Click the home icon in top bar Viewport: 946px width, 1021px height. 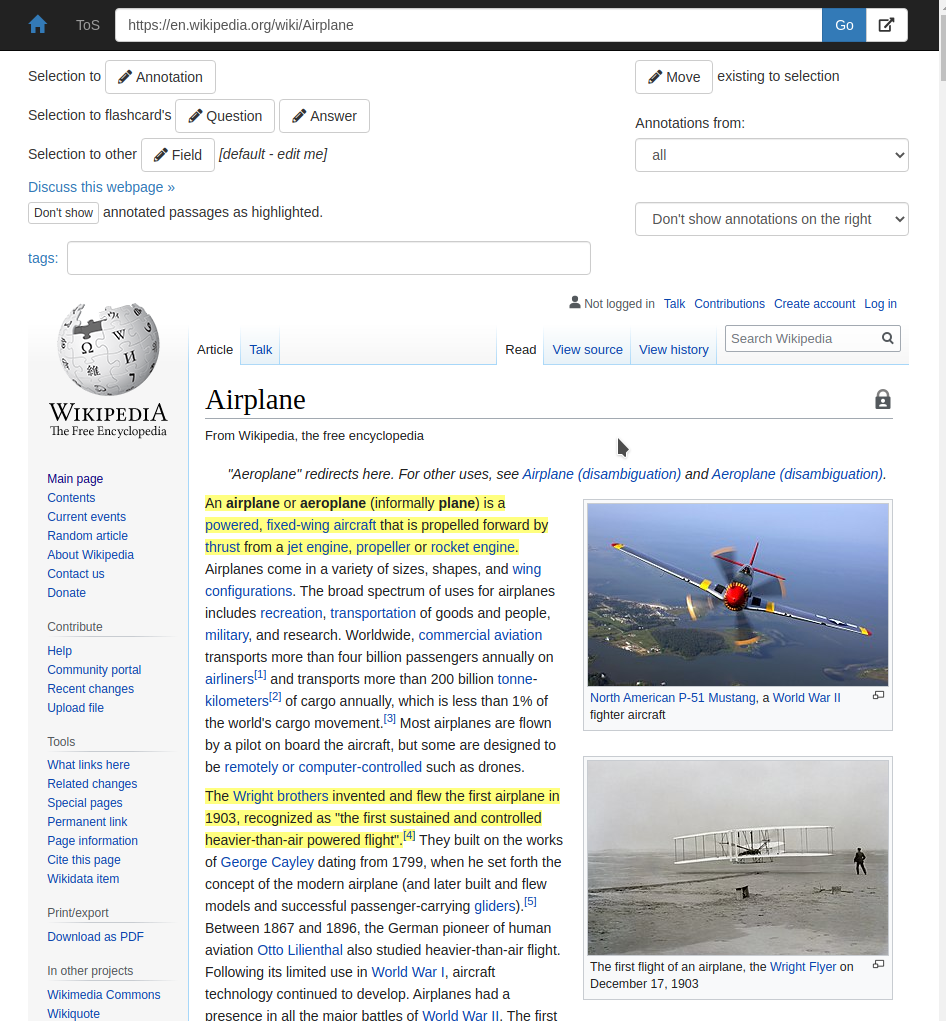coord(38,25)
